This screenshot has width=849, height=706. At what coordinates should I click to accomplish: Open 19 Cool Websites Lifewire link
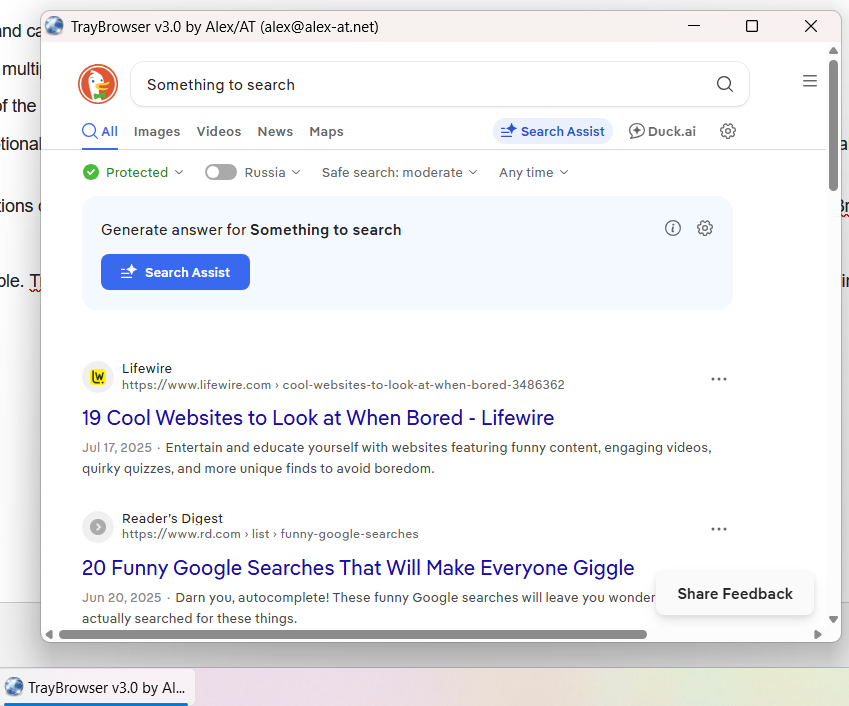click(x=318, y=418)
